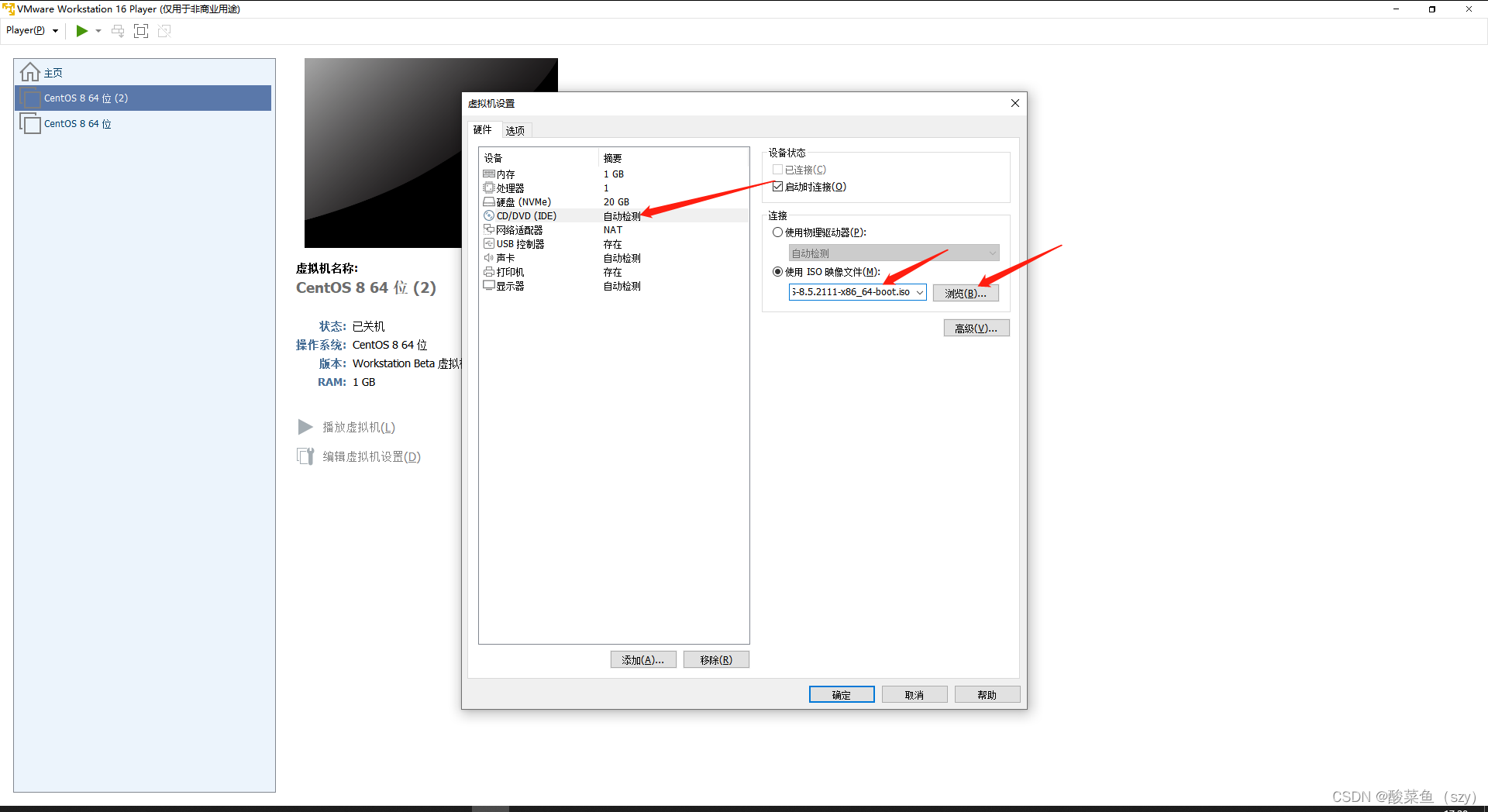Image resolution: width=1488 pixels, height=812 pixels.
Task: Click the 取消 button
Action: point(914,694)
